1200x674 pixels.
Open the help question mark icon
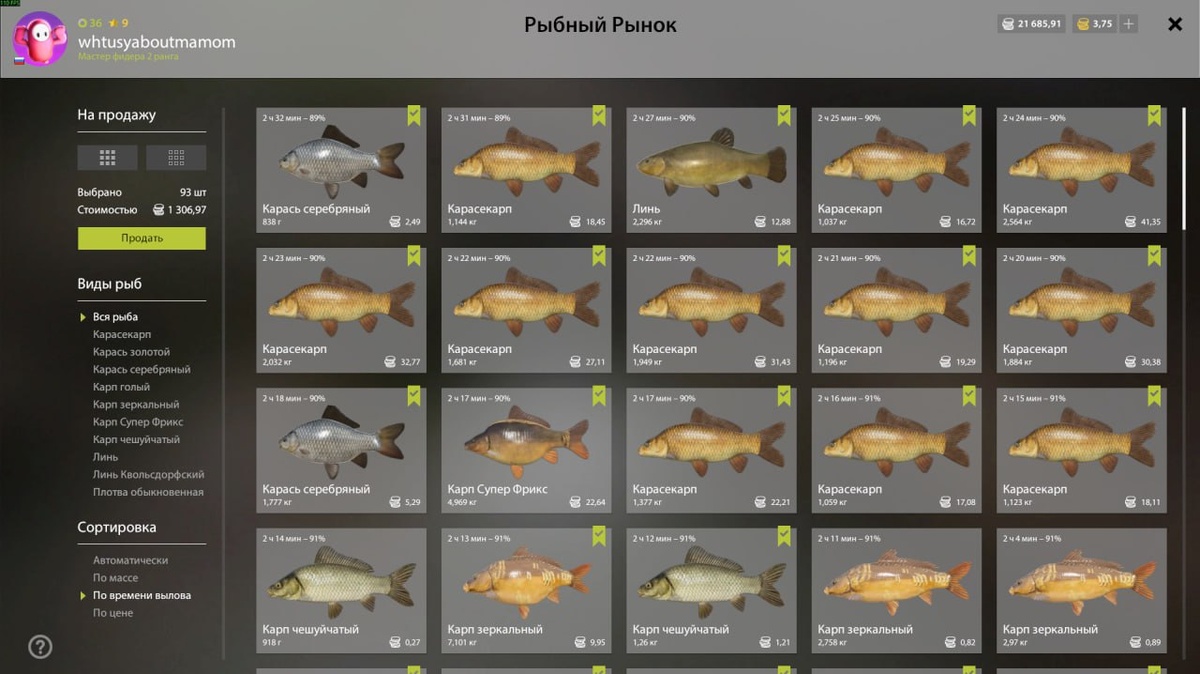click(40, 646)
